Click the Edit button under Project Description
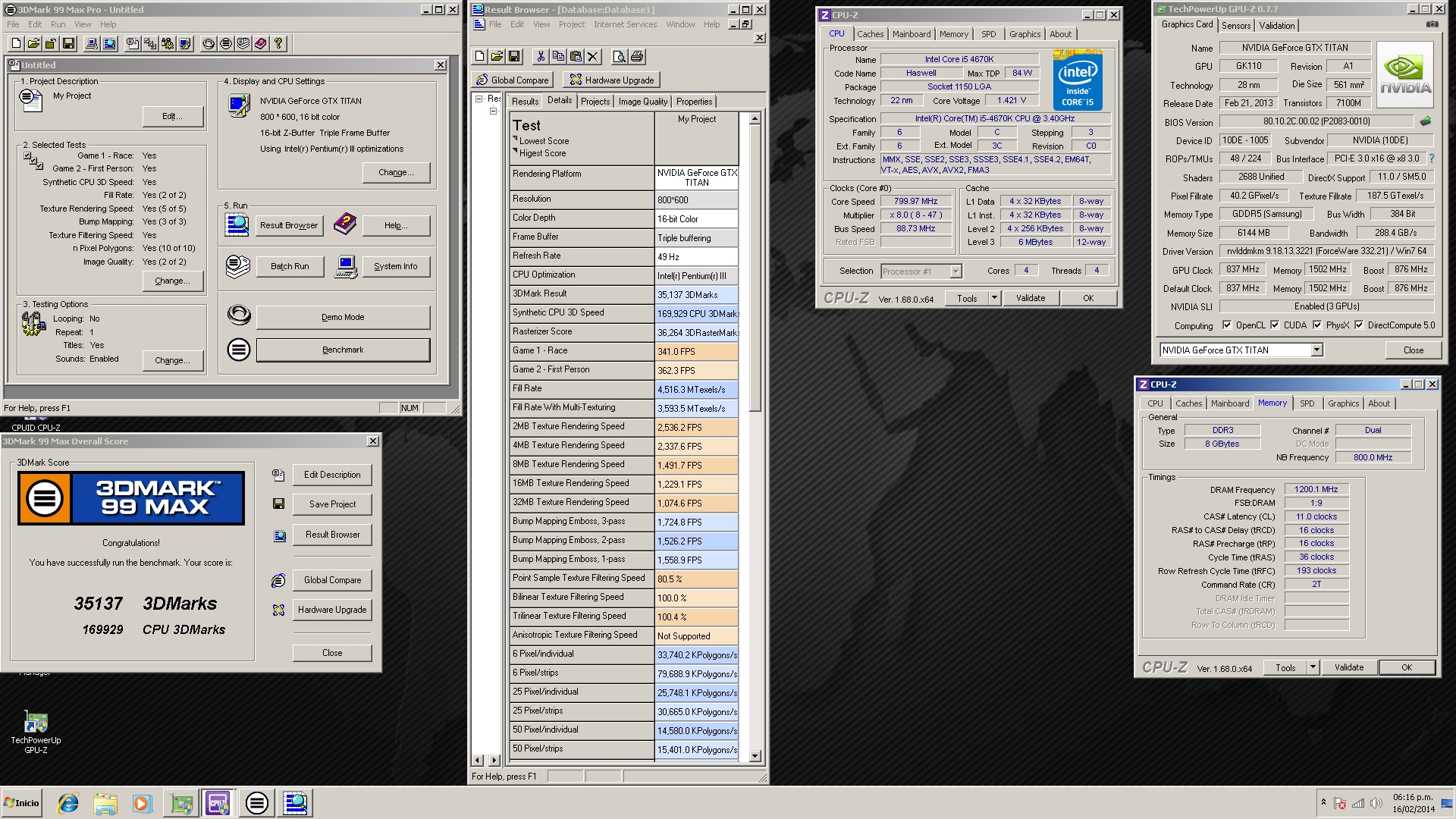This screenshot has height=819, width=1456. pyautogui.click(x=173, y=117)
